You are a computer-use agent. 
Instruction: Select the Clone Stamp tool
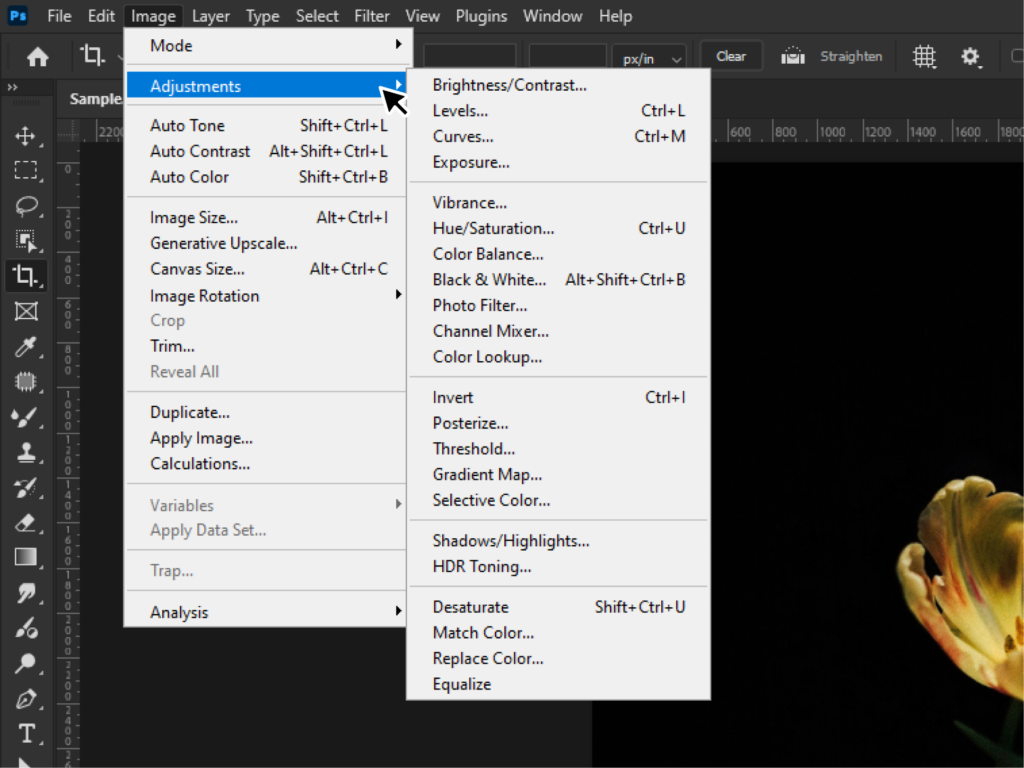coord(27,453)
